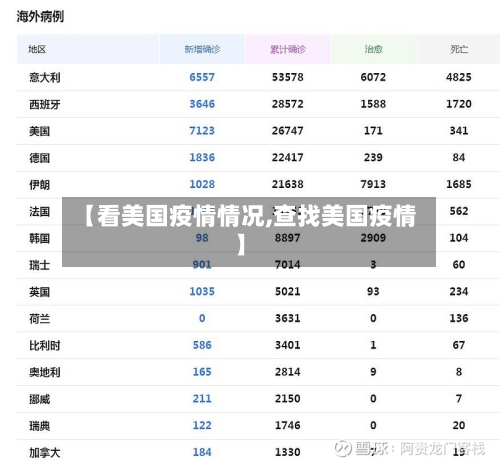Viewport: 500px width, 464px height.
Task: Select the 德国 row label
Action: click(39, 158)
